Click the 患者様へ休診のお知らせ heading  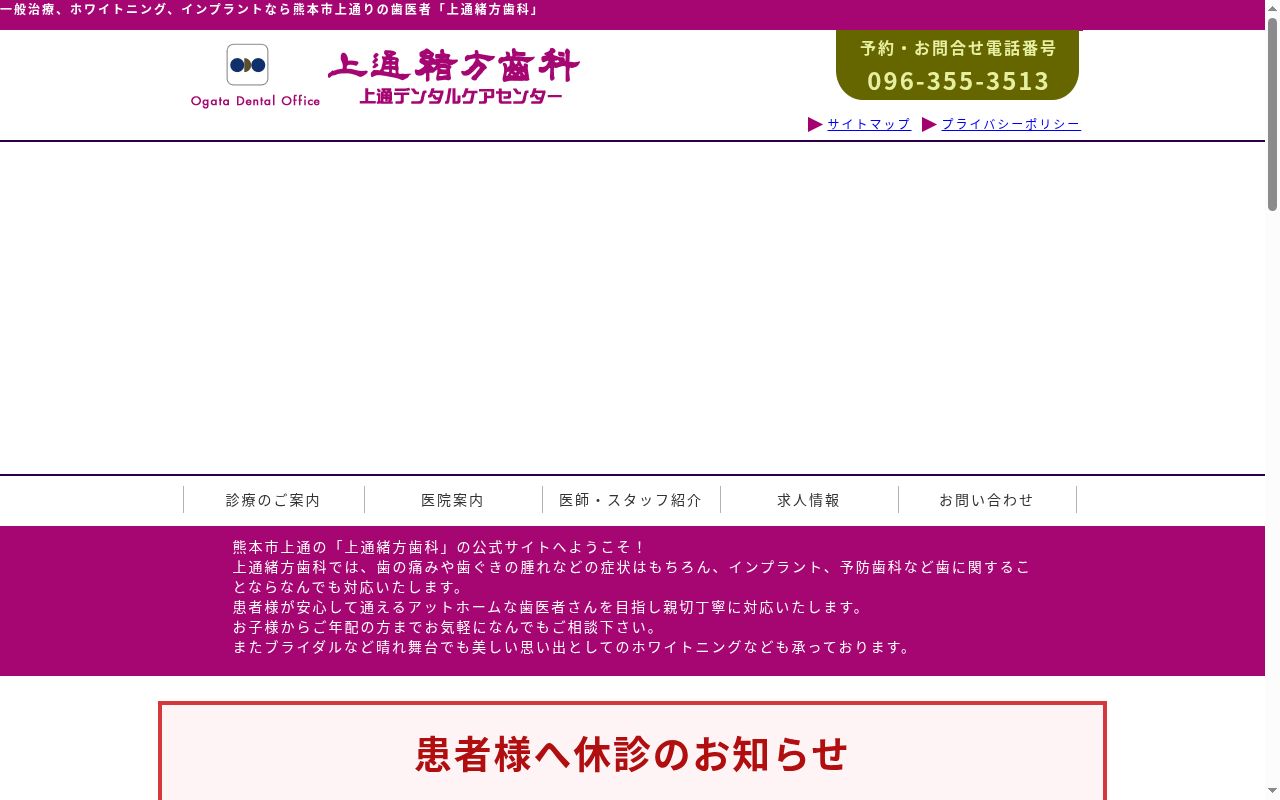[x=632, y=754]
